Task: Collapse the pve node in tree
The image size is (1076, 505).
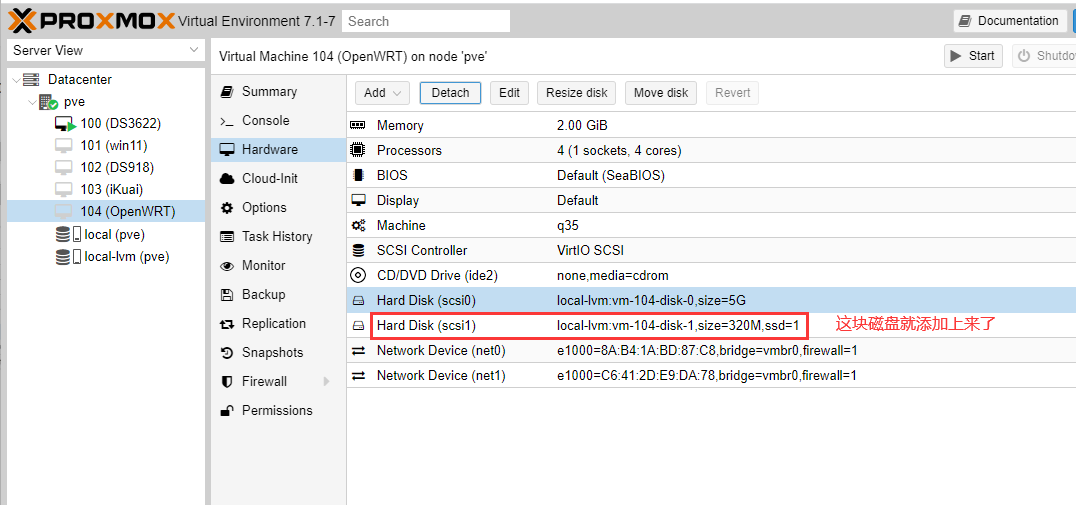Action: (x=32, y=102)
